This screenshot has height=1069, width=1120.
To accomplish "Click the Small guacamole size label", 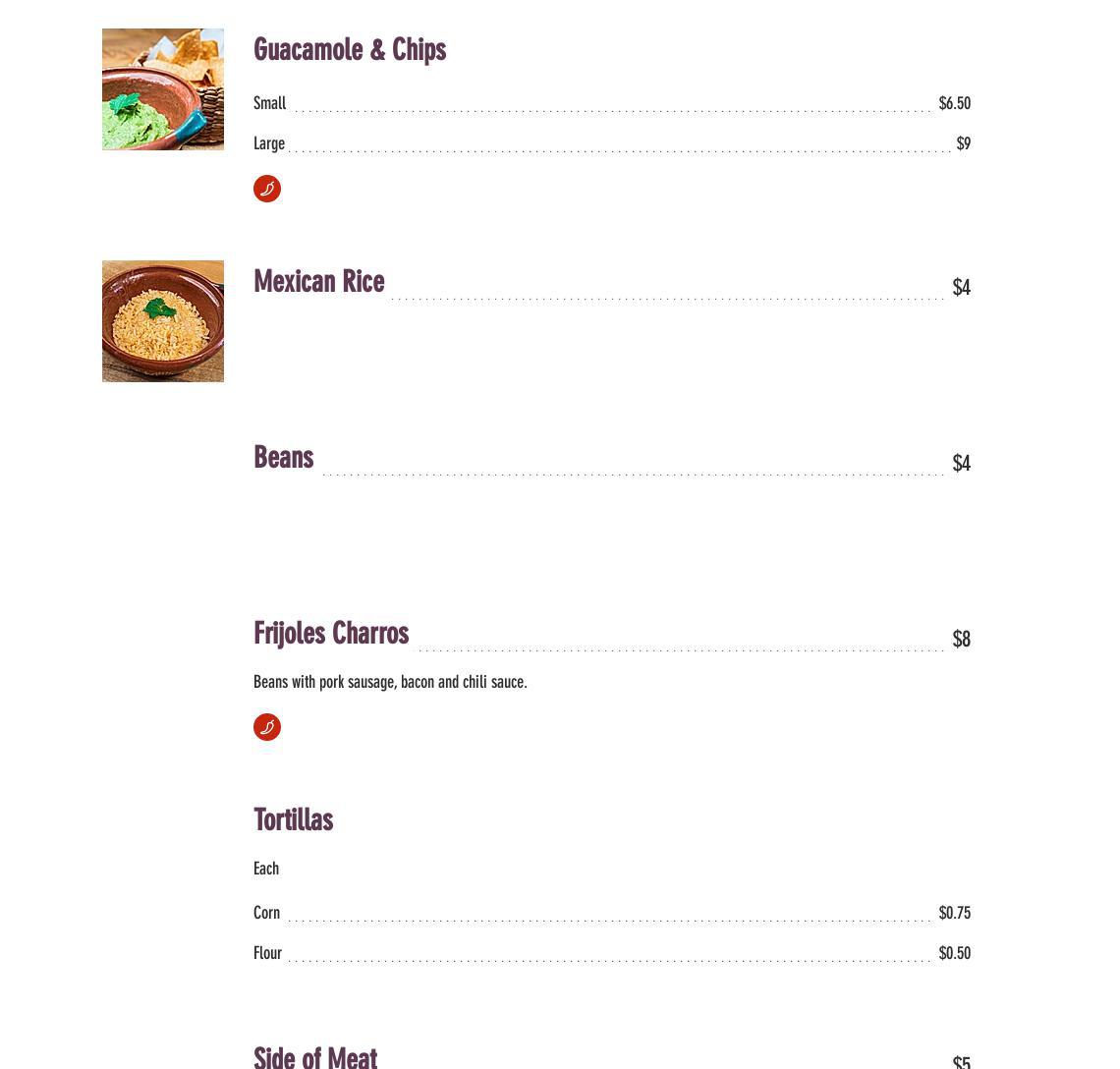I will 270,103.
